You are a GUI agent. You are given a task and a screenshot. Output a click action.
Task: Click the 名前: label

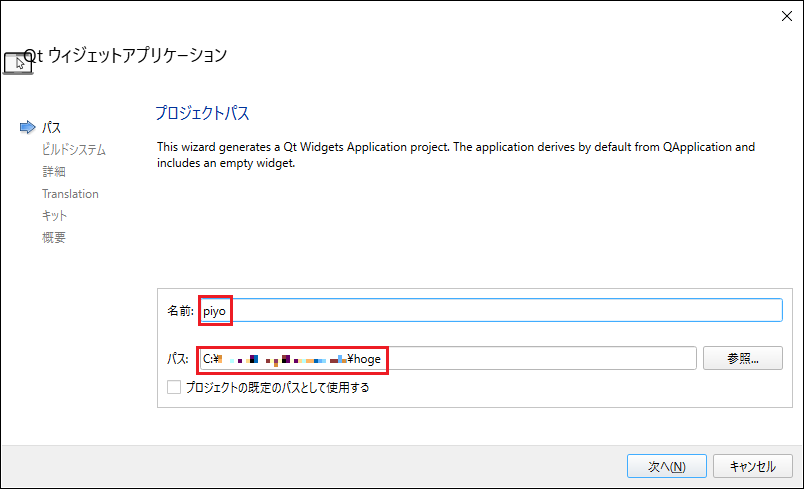coord(180,311)
